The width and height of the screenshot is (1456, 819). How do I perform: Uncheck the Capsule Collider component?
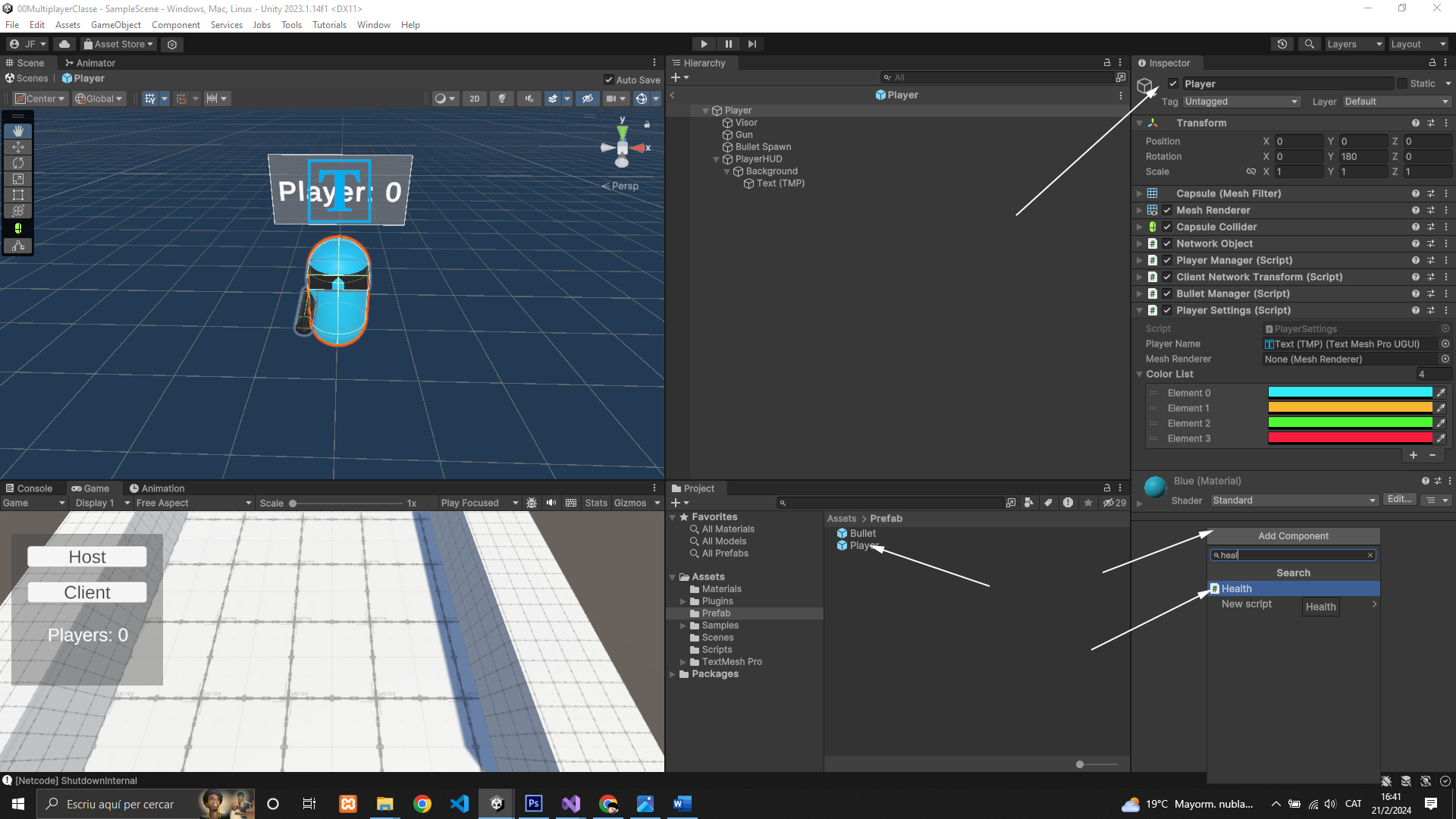point(1167,227)
